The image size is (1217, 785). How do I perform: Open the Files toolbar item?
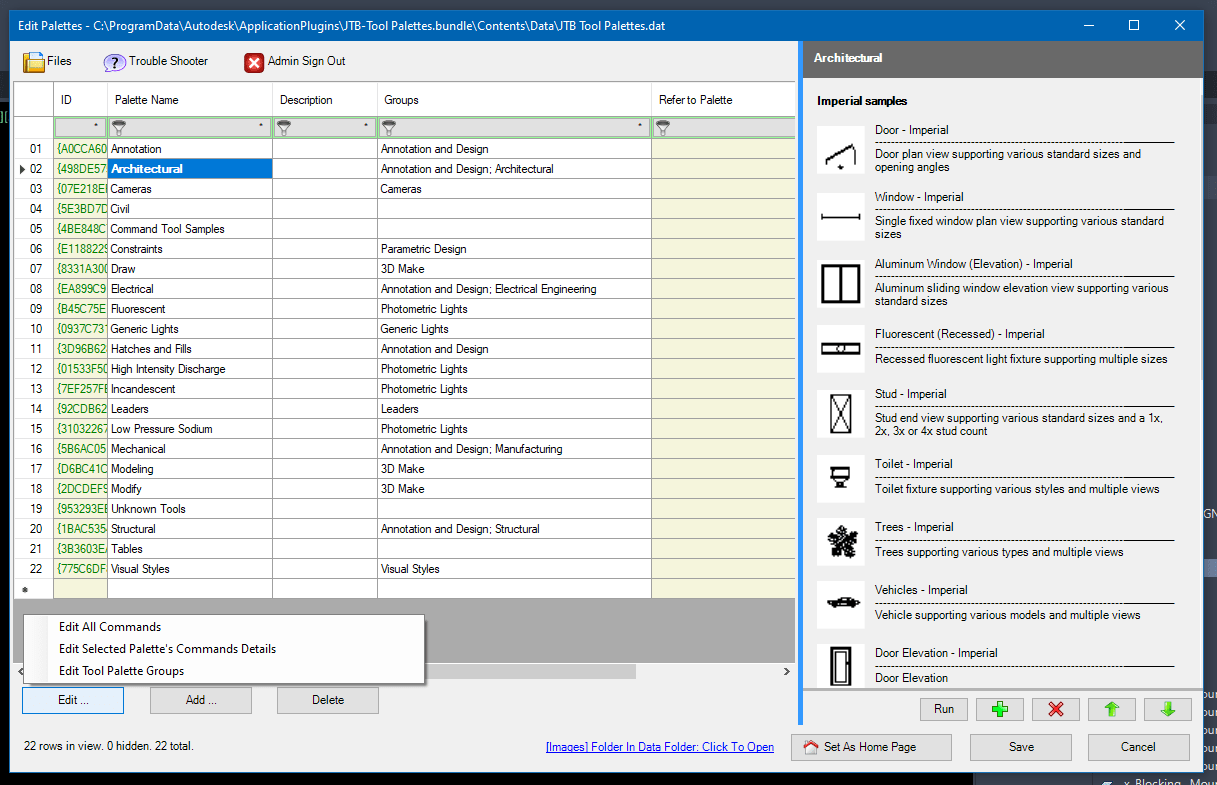point(47,62)
